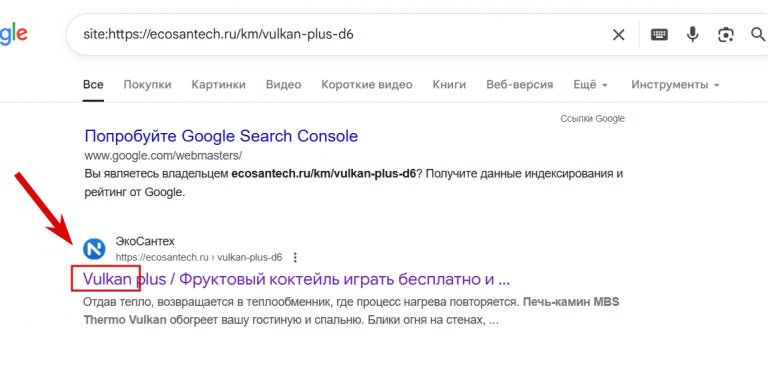Open the on-screen keyboard icon
This screenshot has width=768, height=377.
659,35
